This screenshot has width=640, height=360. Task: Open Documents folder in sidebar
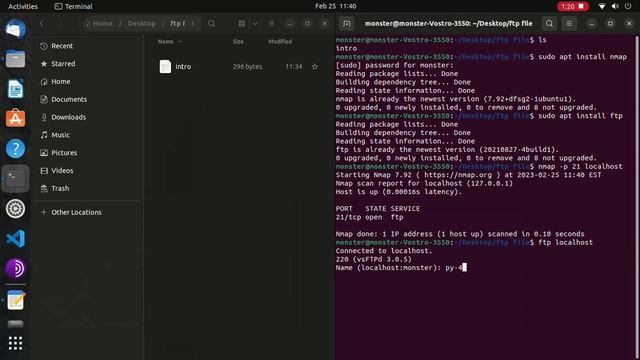coord(69,99)
